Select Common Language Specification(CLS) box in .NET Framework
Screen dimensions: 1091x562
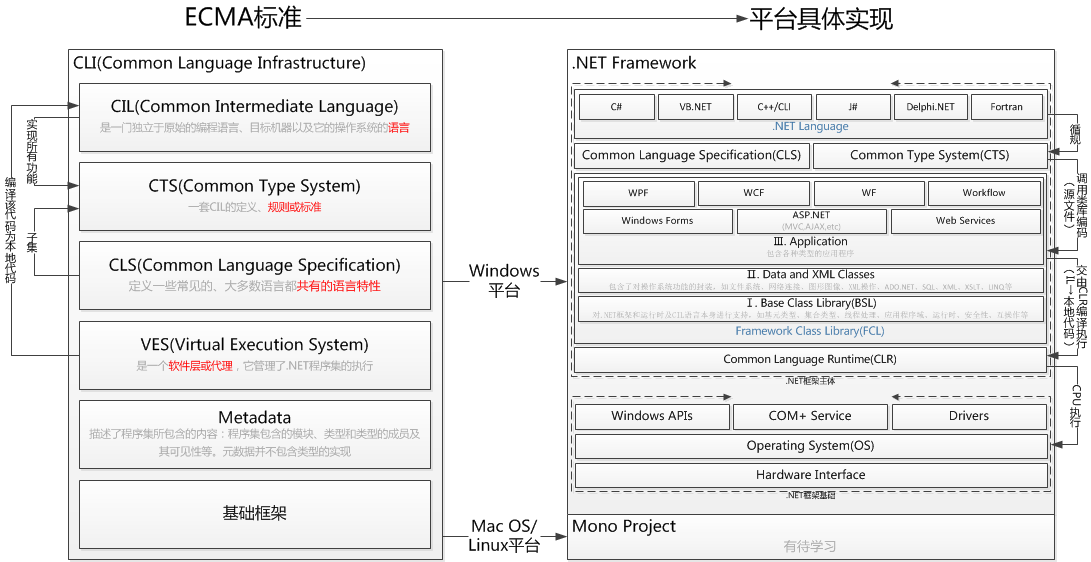click(692, 156)
